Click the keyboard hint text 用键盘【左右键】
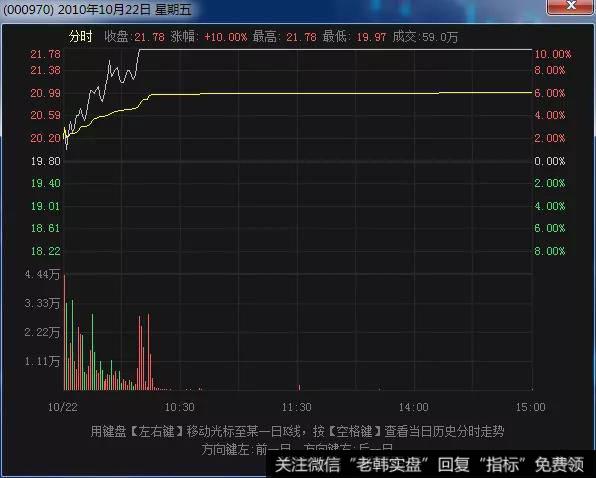 137,432
